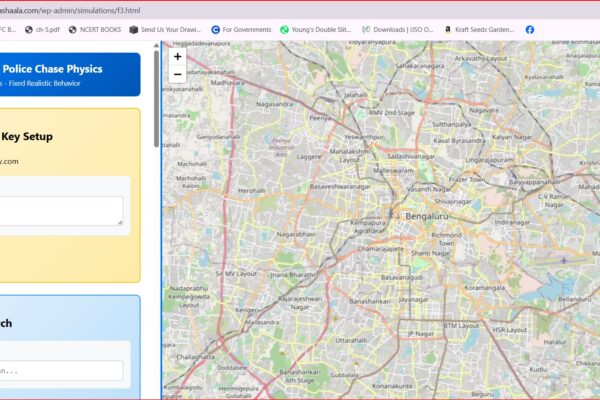Viewport: 600px width, 400px height.
Task: Click the Key Setup text area
Action: tap(60, 210)
